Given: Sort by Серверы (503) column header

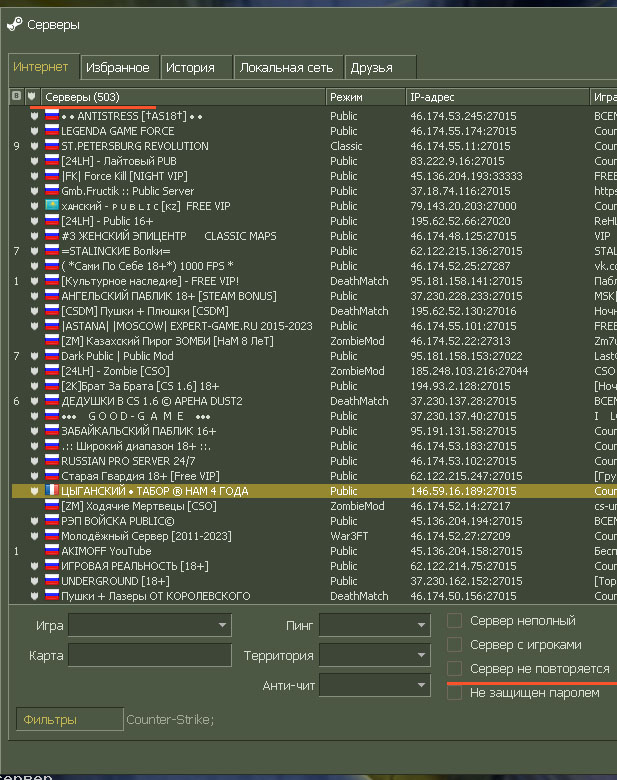Looking at the screenshot, I should (x=183, y=97).
